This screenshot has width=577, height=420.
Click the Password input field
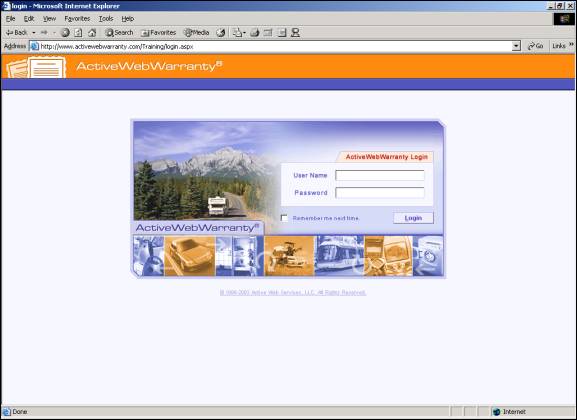(380, 193)
